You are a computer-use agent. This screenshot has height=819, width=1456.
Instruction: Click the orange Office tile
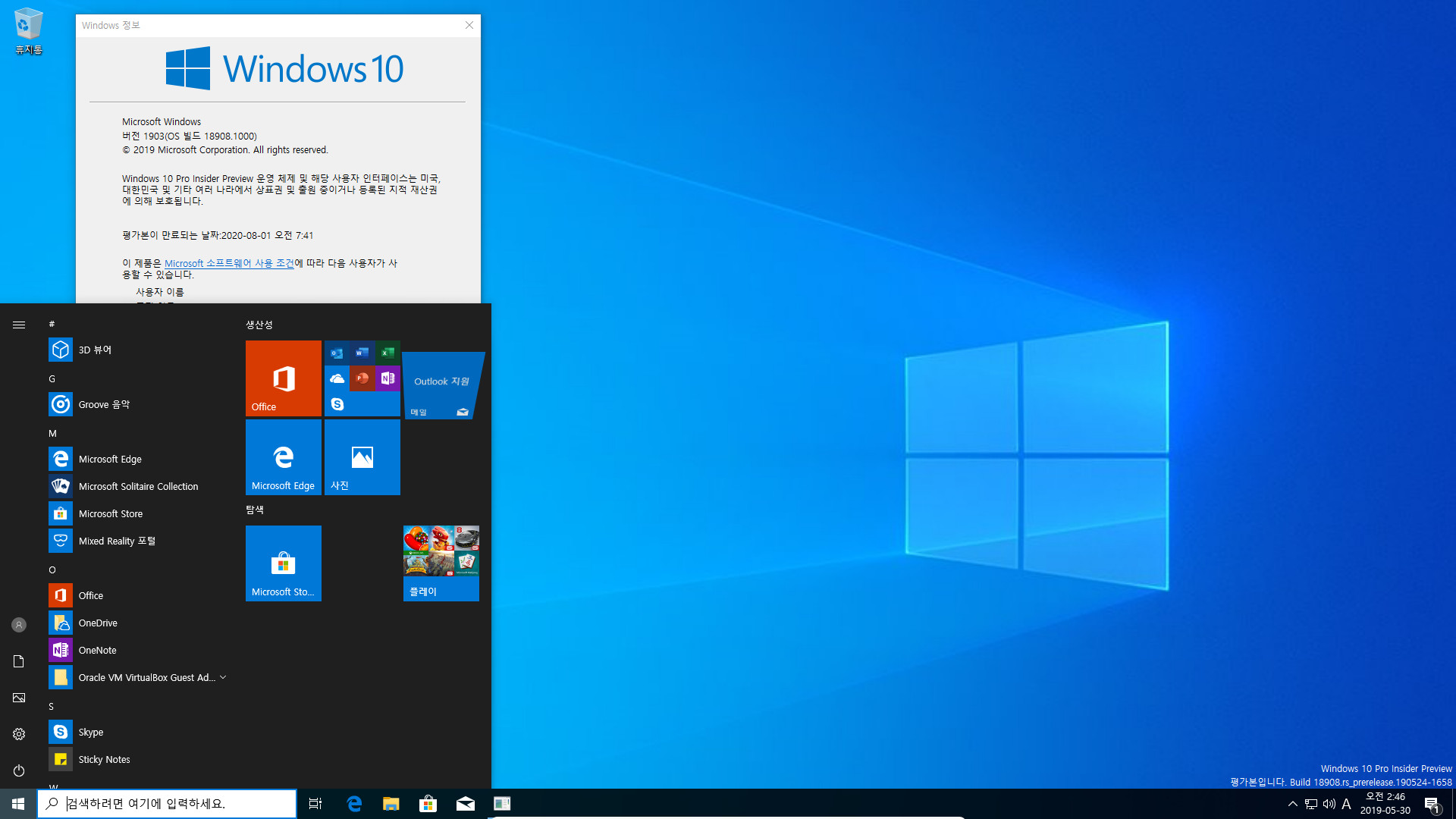284,378
